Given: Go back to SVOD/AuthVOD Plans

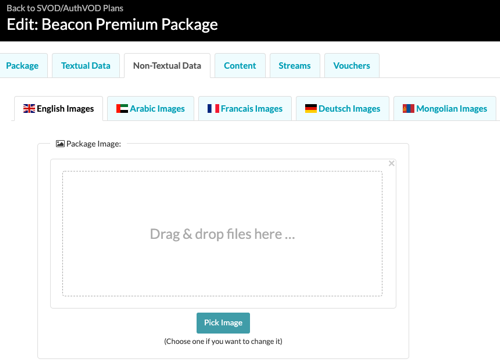Looking at the screenshot, I should pos(65,8).
